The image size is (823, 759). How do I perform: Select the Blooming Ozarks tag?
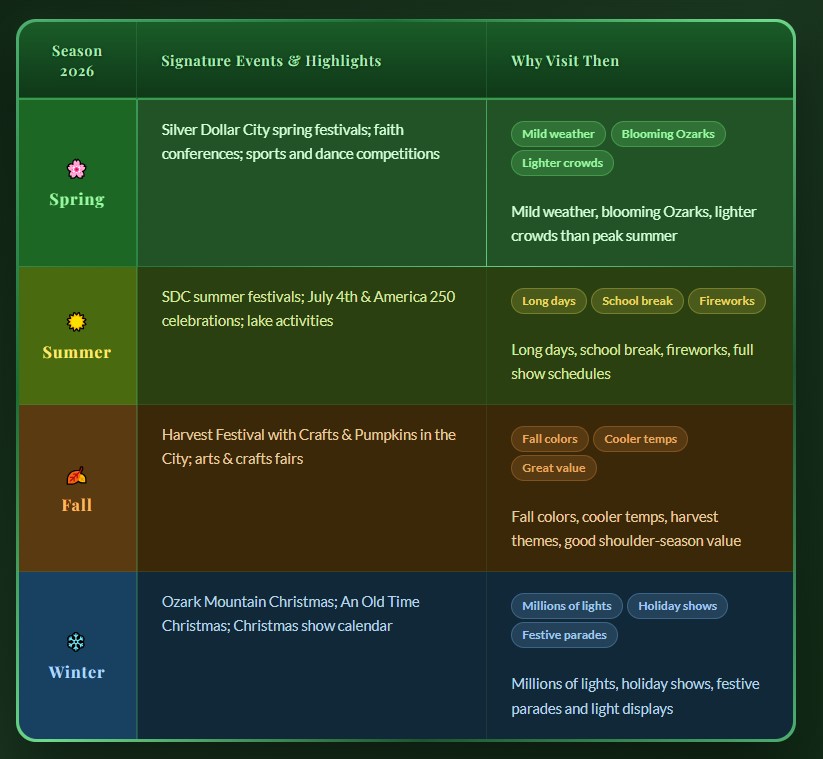point(668,134)
